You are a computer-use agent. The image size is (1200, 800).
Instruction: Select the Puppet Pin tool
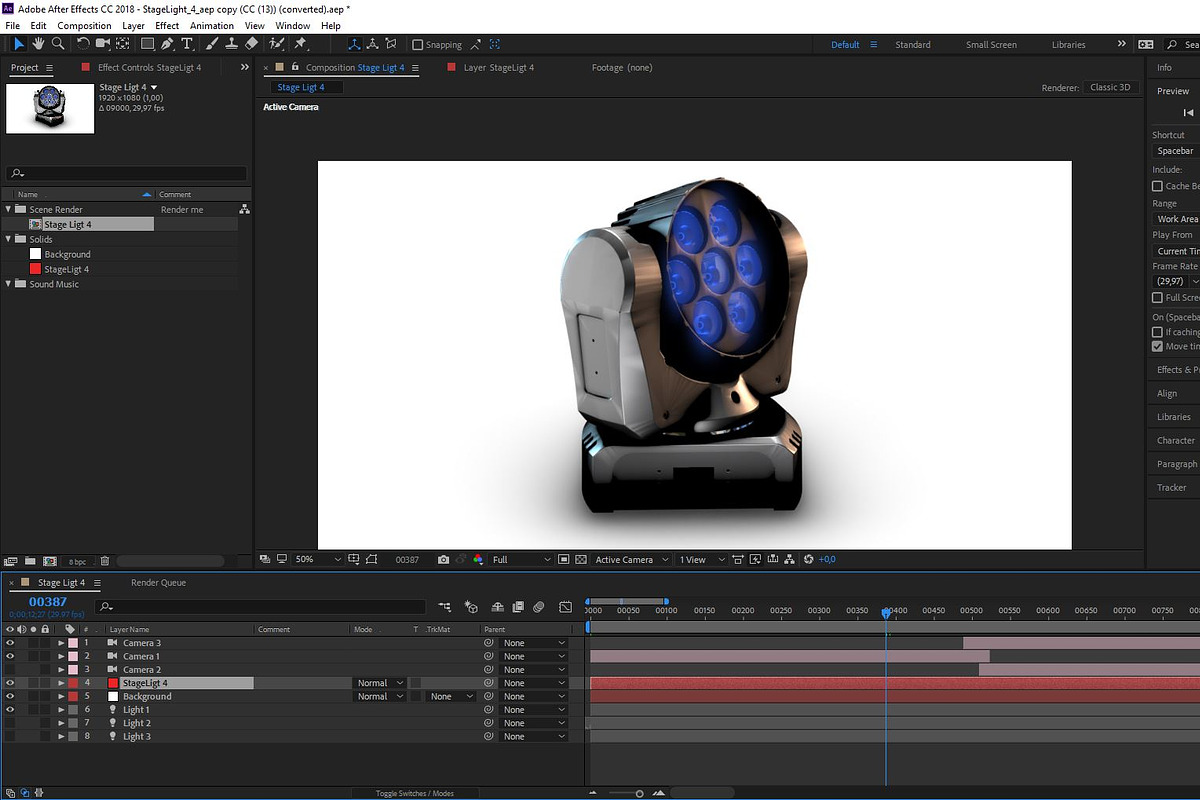300,44
